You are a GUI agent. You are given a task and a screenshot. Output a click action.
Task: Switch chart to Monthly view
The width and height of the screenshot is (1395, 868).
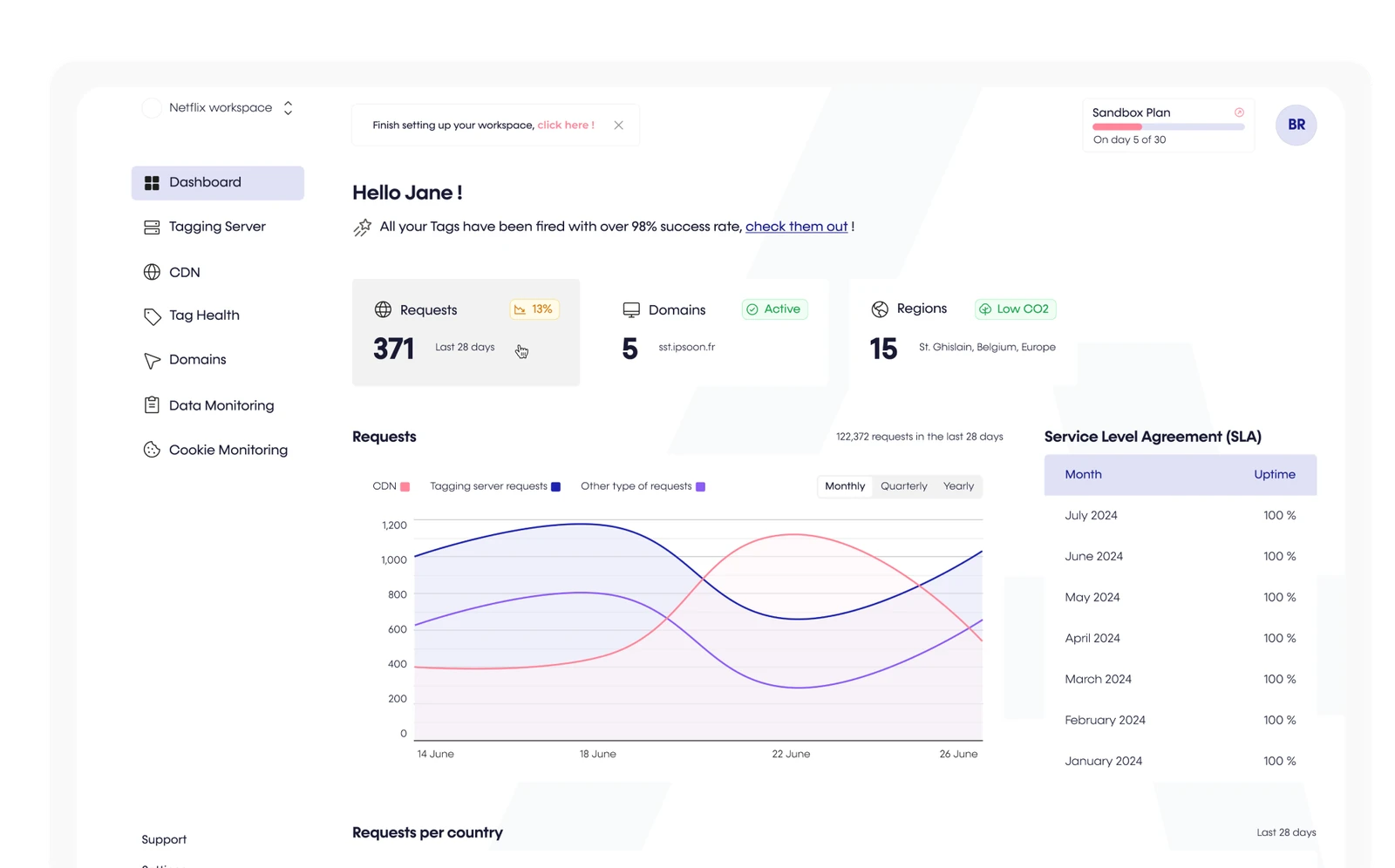pos(845,486)
